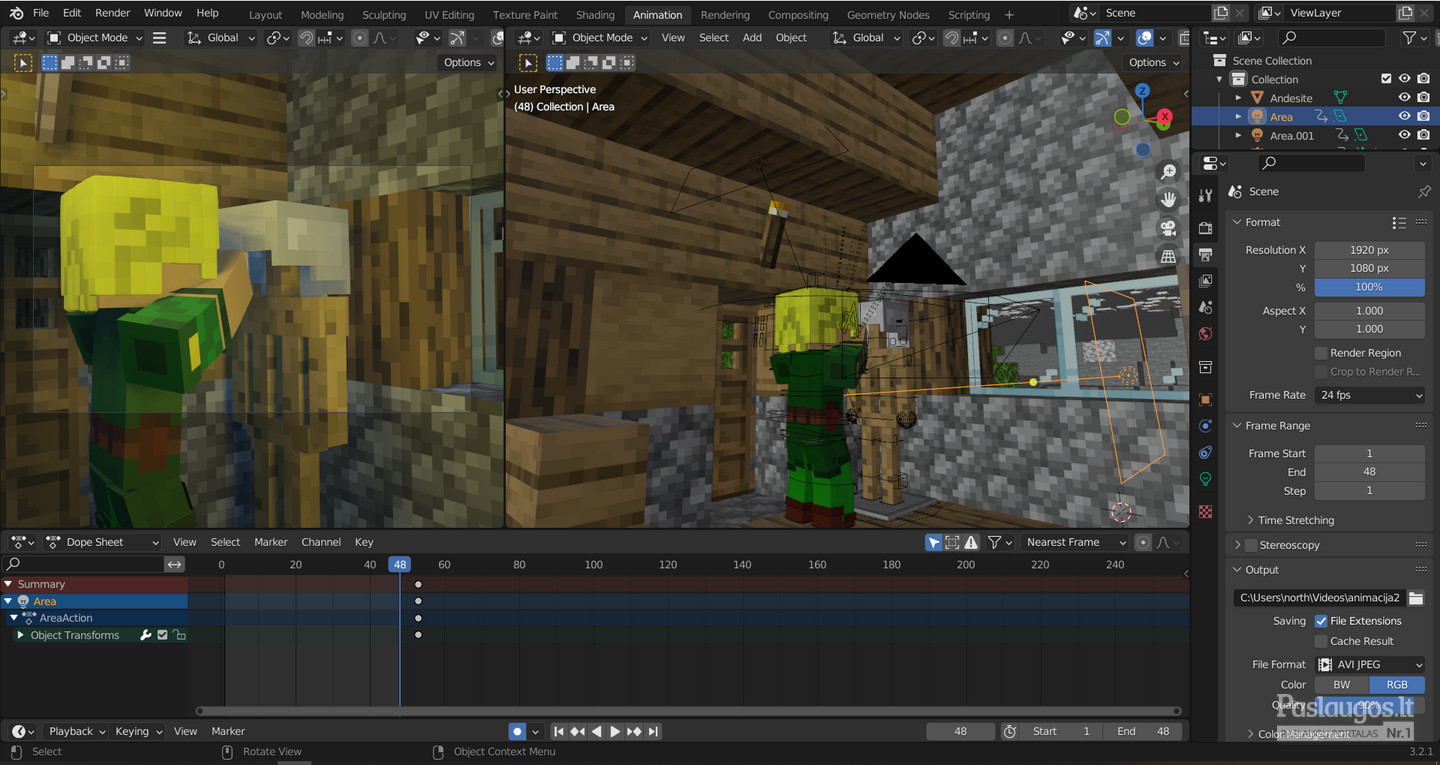Pin the Scene properties panel
Screen dimensions: 1440x765
(x=1424, y=191)
